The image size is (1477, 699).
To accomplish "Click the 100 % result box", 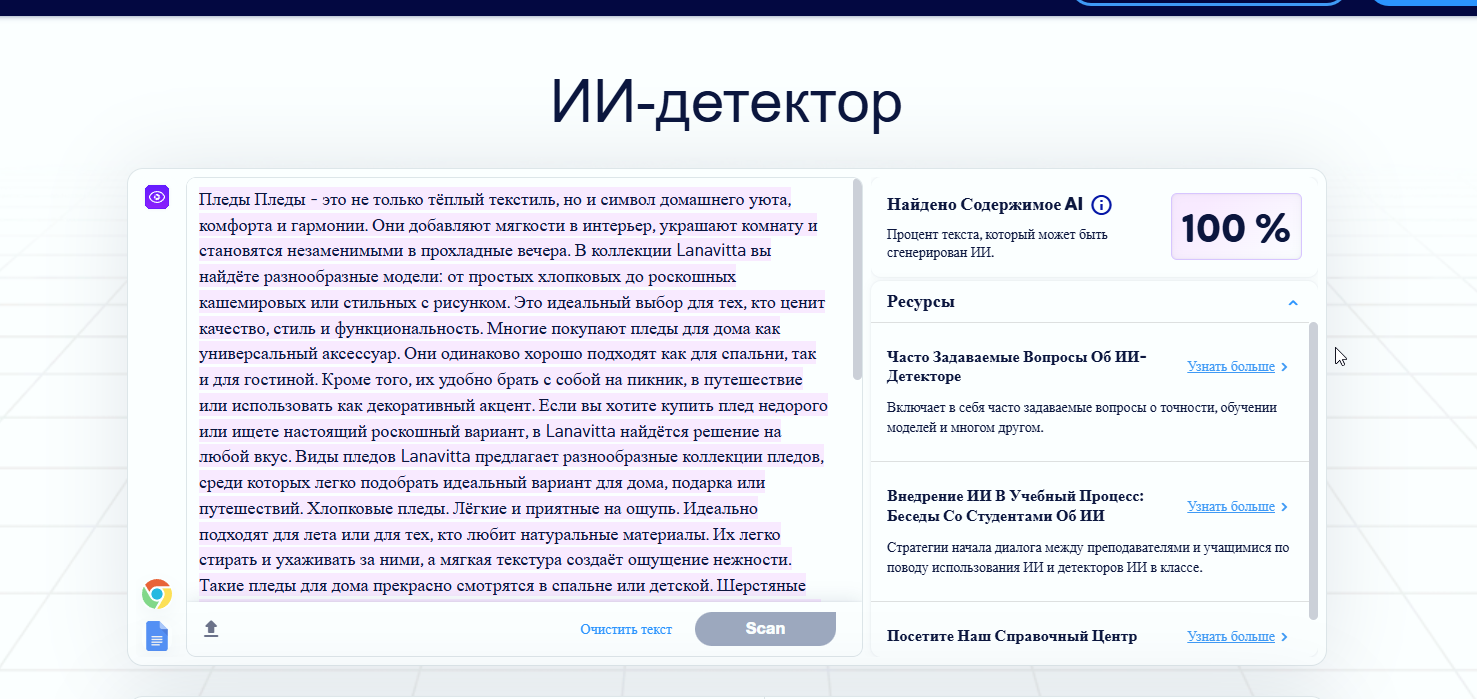I will tap(1236, 227).
